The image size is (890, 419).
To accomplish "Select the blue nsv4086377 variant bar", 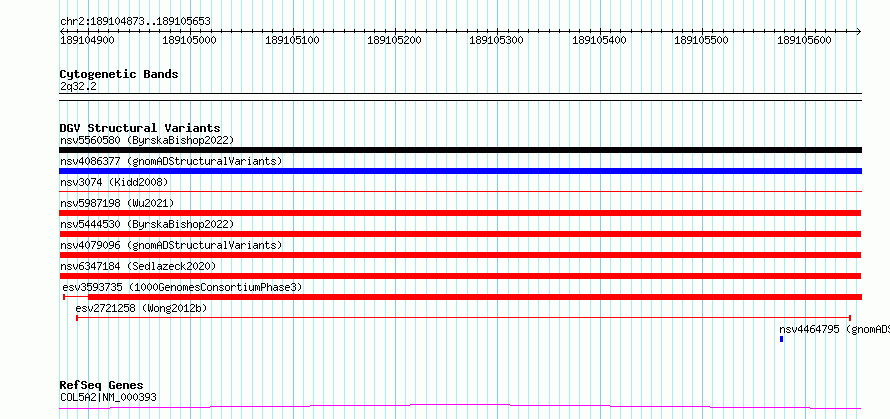I will click(460, 171).
